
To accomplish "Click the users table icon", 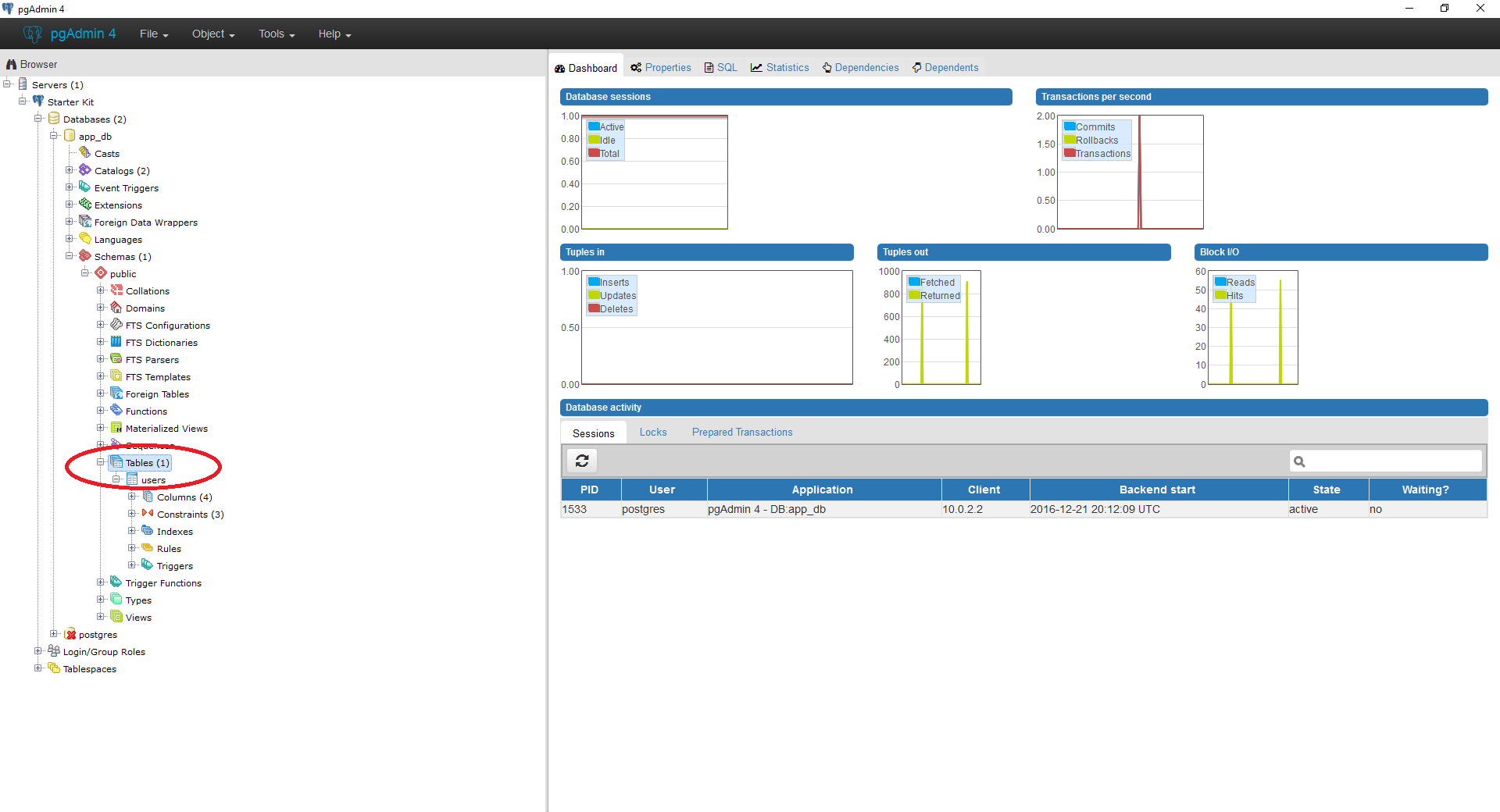I will [132, 479].
